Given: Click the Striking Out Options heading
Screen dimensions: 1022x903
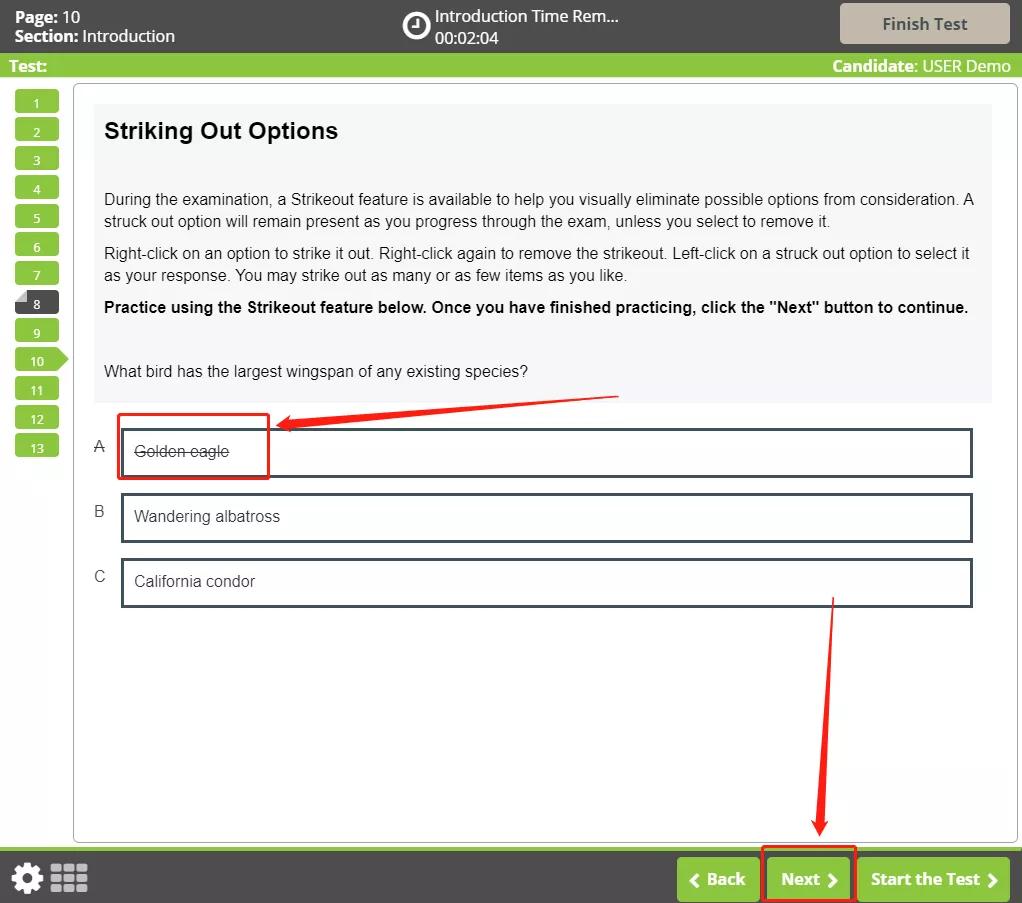Looking at the screenshot, I should coord(221,131).
